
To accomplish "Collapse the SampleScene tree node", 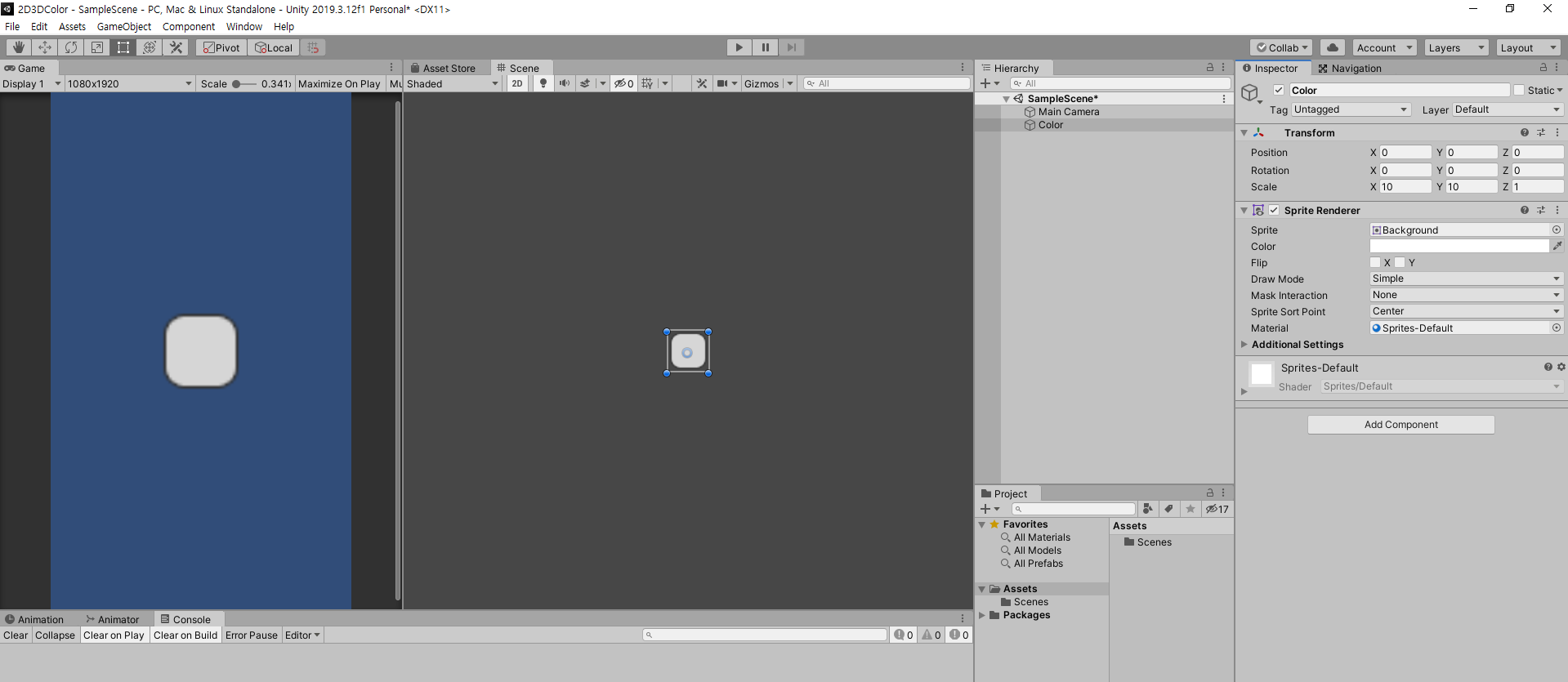I will [x=1006, y=99].
